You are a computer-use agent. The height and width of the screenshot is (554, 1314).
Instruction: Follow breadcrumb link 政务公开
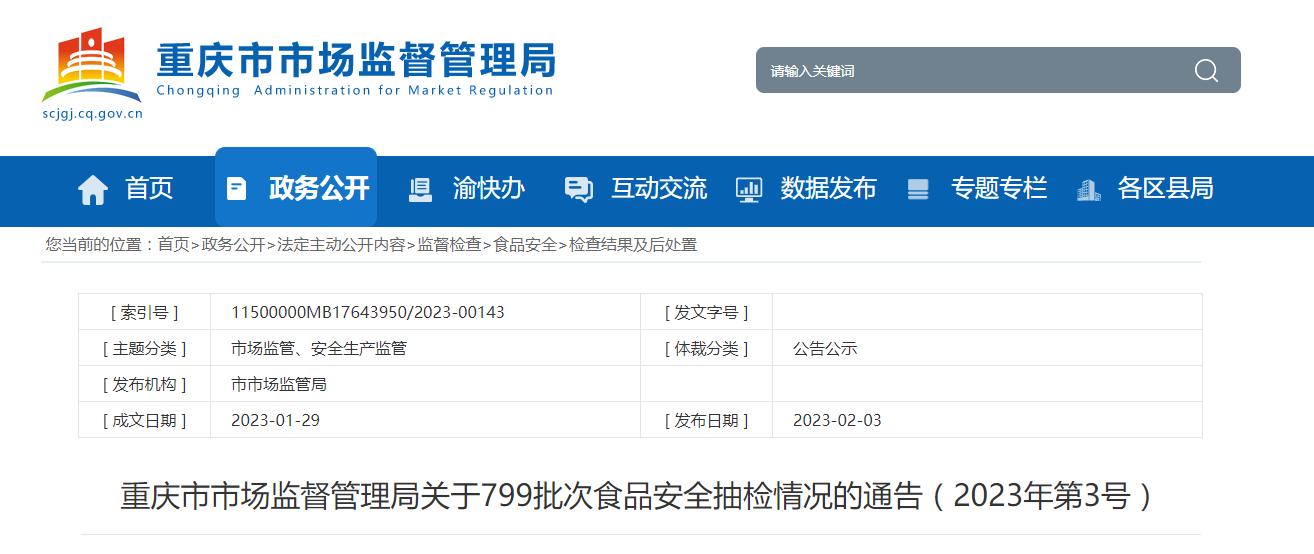pos(233,245)
